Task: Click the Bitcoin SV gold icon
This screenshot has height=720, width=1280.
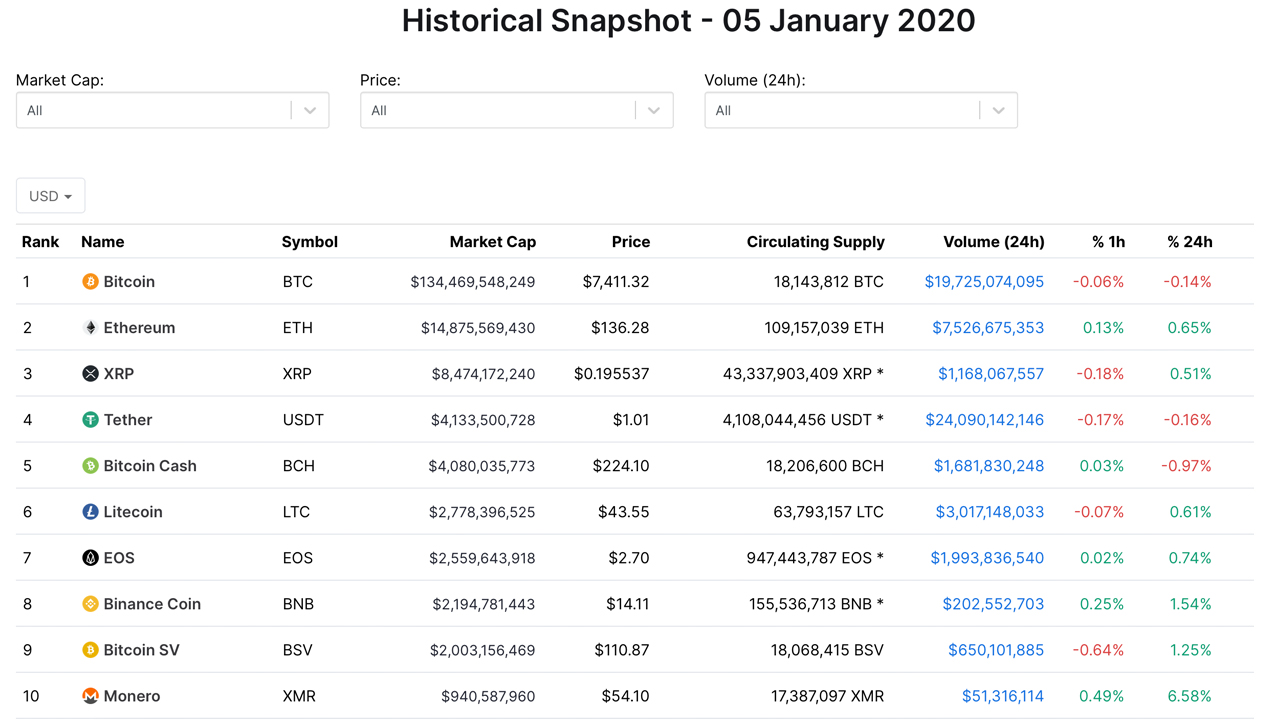Action: [90, 650]
